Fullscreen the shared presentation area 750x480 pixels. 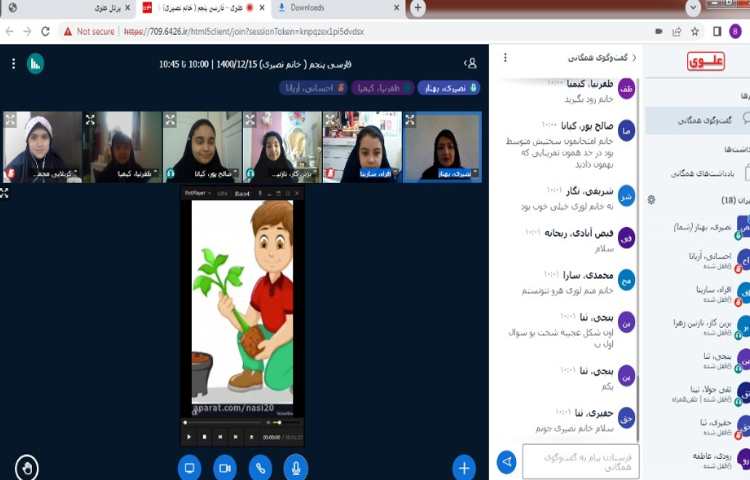tap(5, 192)
